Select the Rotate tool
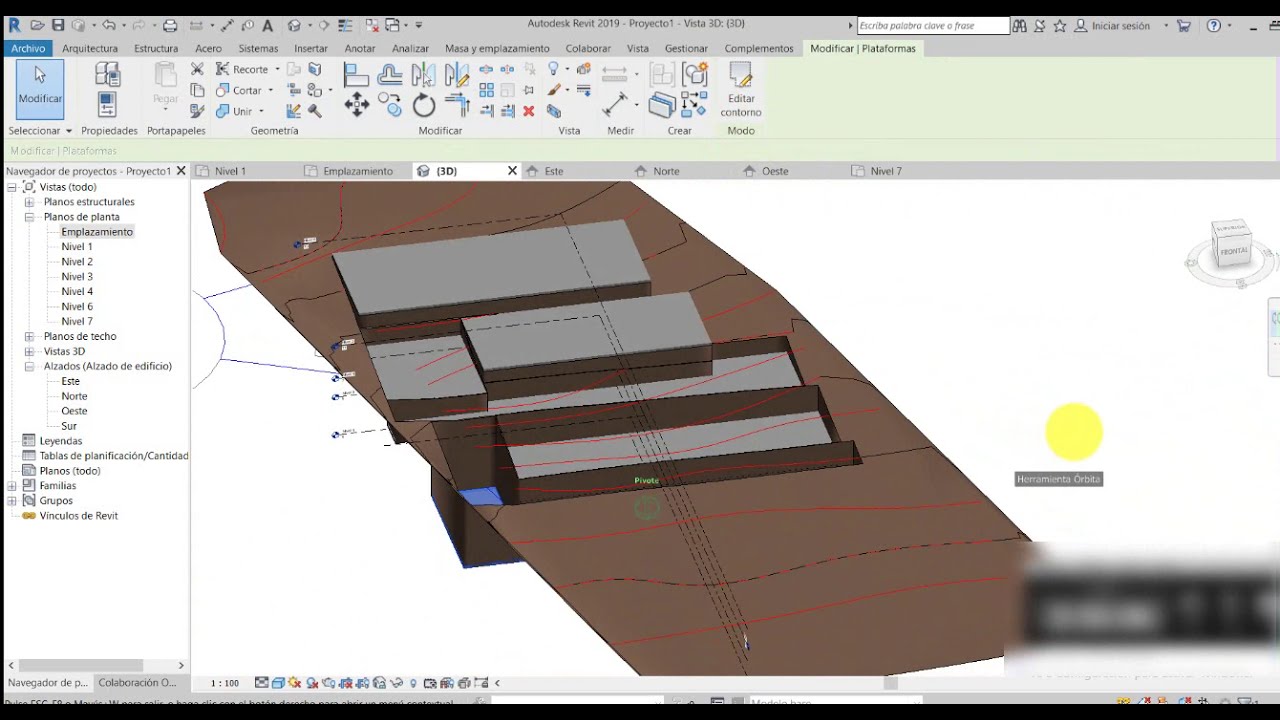The width and height of the screenshot is (1280, 720). pos(424,105)
